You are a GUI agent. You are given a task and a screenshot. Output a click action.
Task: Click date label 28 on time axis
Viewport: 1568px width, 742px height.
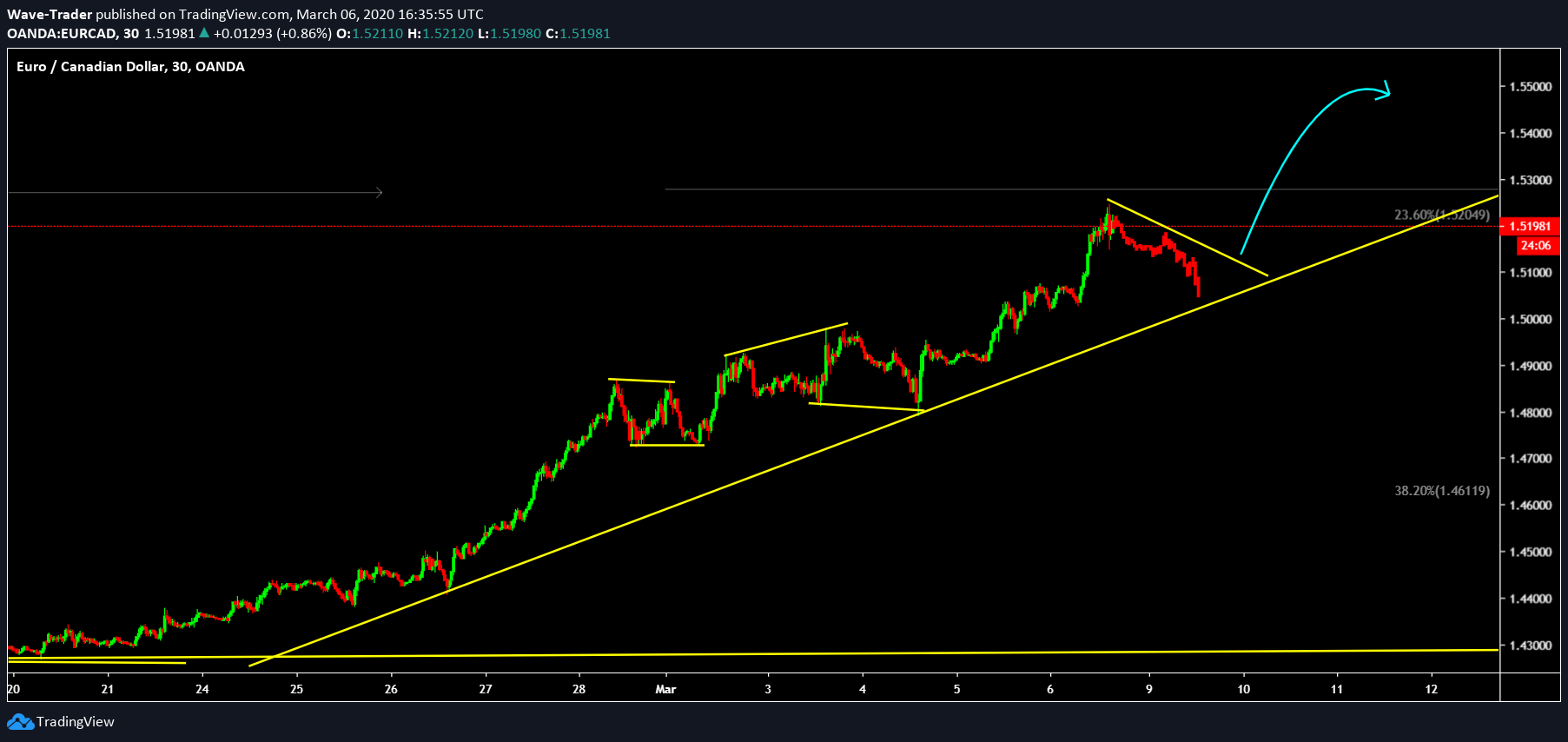(579, 689)
